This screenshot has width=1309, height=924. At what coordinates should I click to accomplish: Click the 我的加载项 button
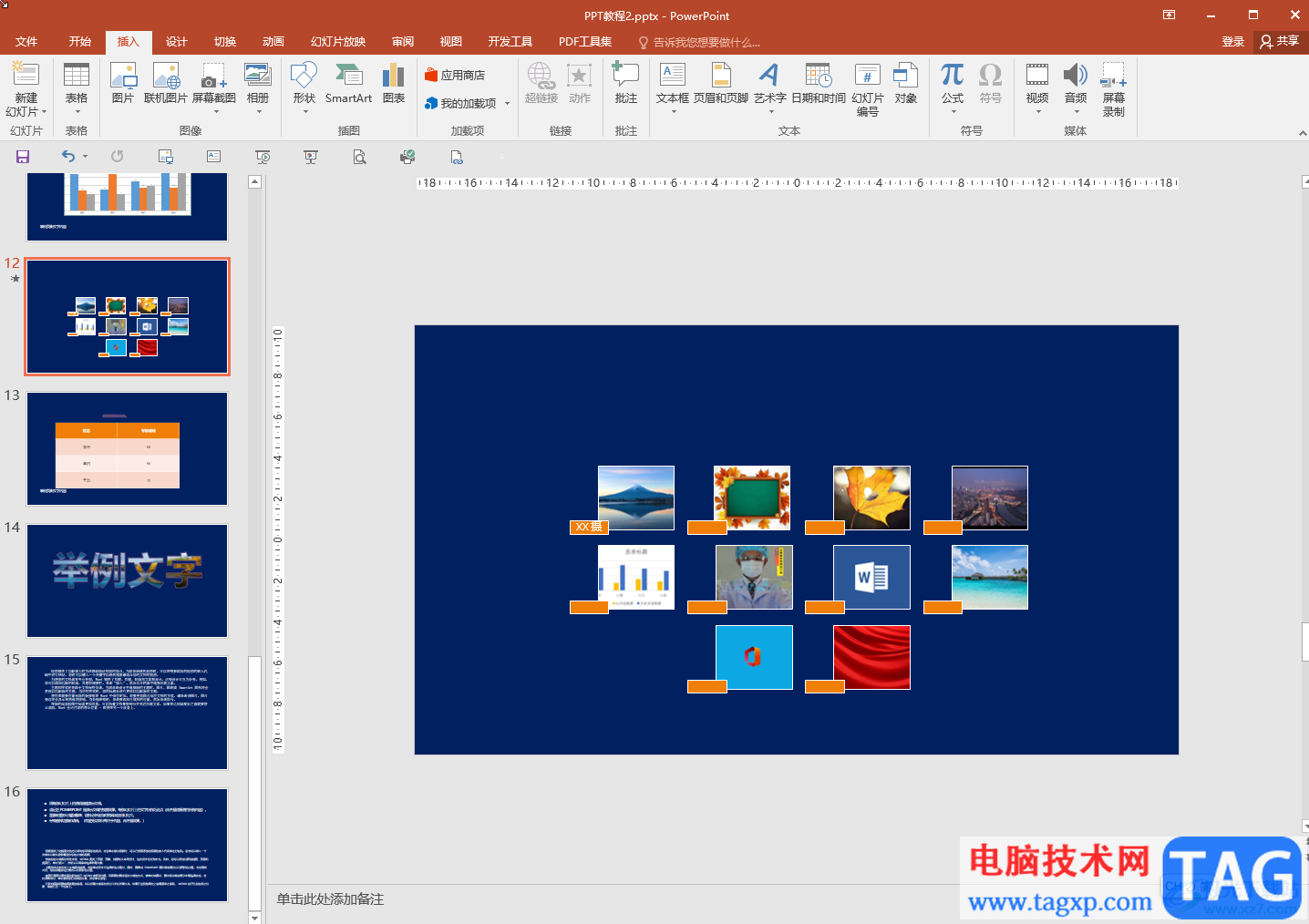[x=461, y=104]
